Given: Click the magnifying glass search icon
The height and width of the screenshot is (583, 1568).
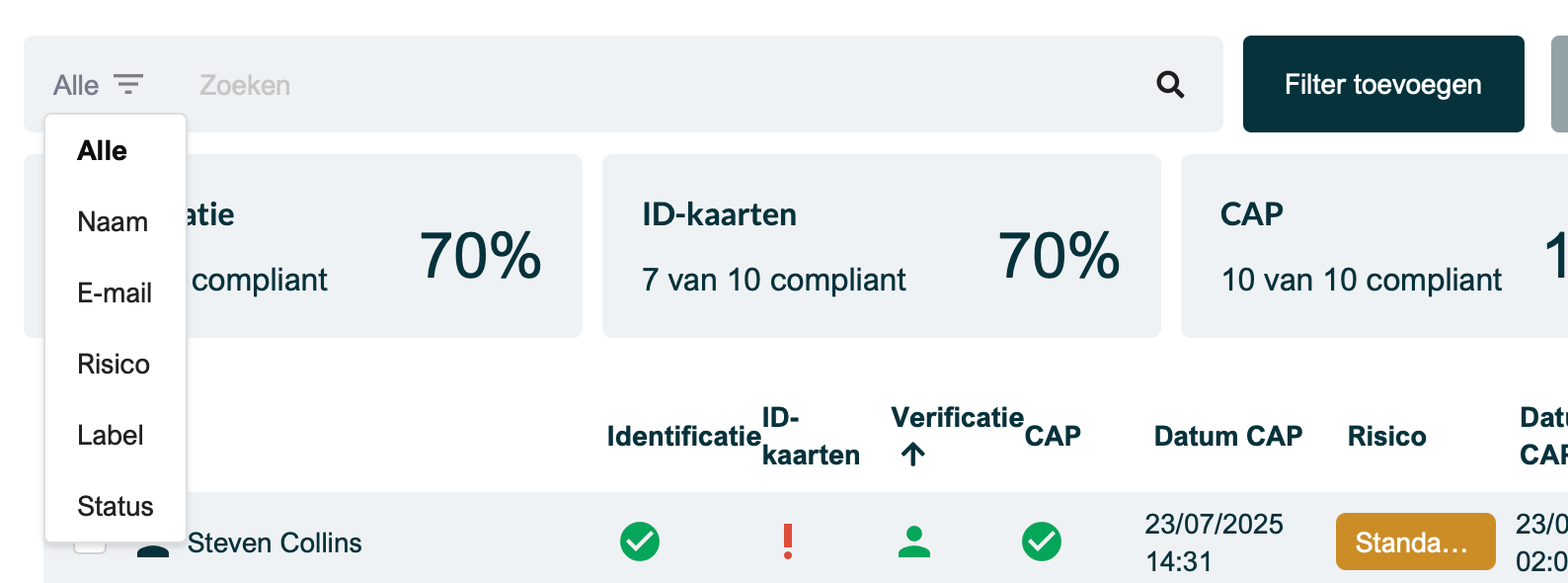Looking at the screenshot, I should coord(1170,85).
